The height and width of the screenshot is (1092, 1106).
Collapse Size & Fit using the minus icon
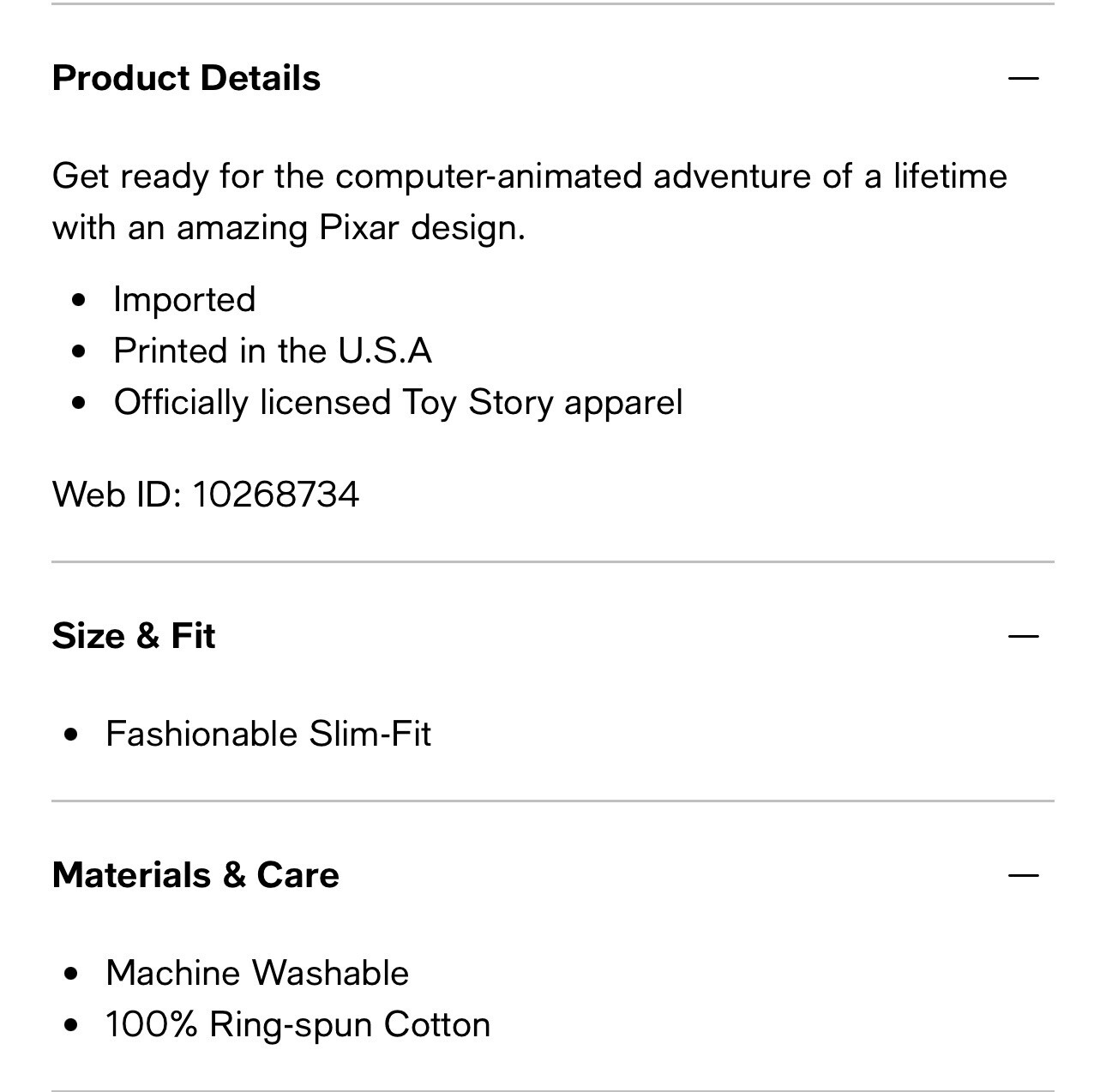click(1024, 636)
